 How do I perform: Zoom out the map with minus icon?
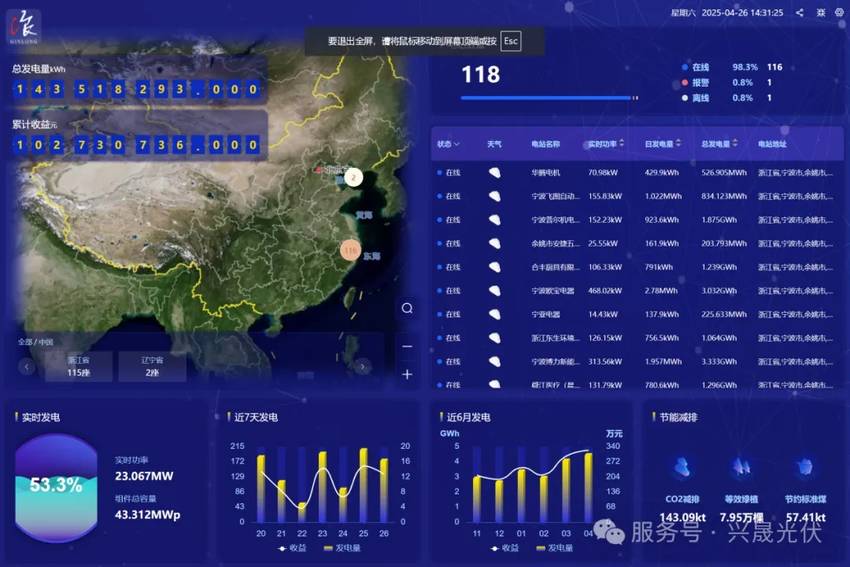click(x=407, y=346)
